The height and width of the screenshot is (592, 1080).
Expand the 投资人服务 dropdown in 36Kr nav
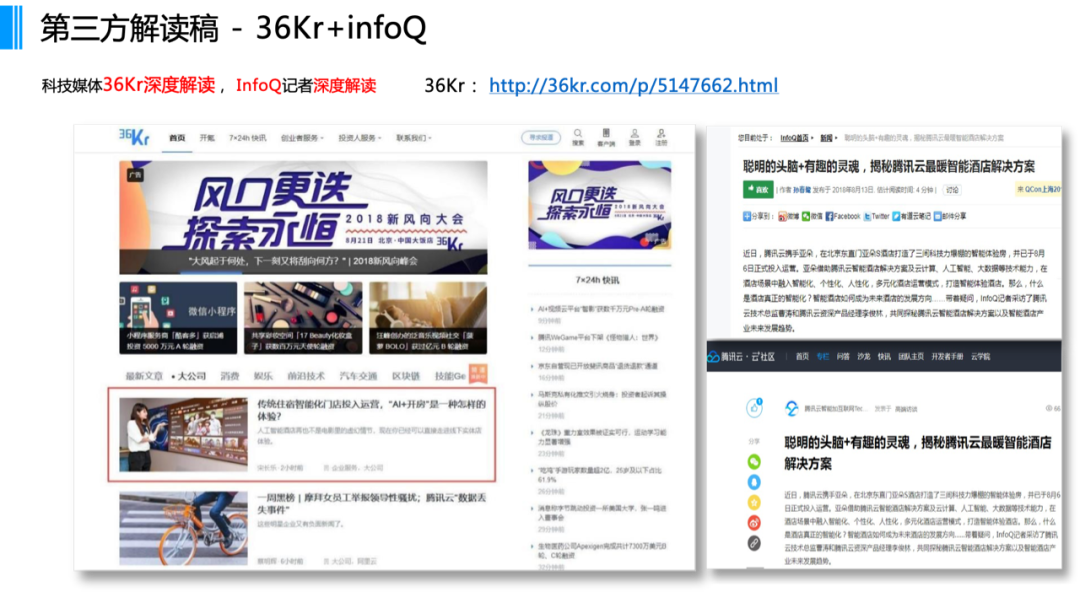pyautogui.click(x=360, y=138)
